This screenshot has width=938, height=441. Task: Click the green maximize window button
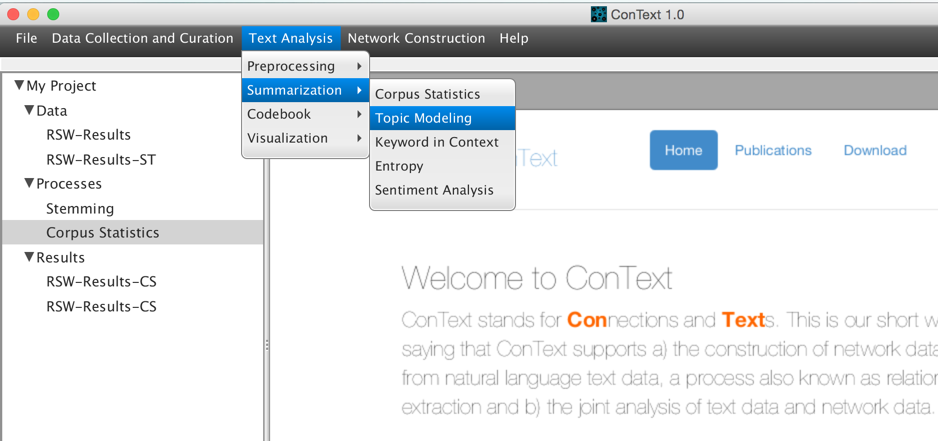tap(53, 14)
